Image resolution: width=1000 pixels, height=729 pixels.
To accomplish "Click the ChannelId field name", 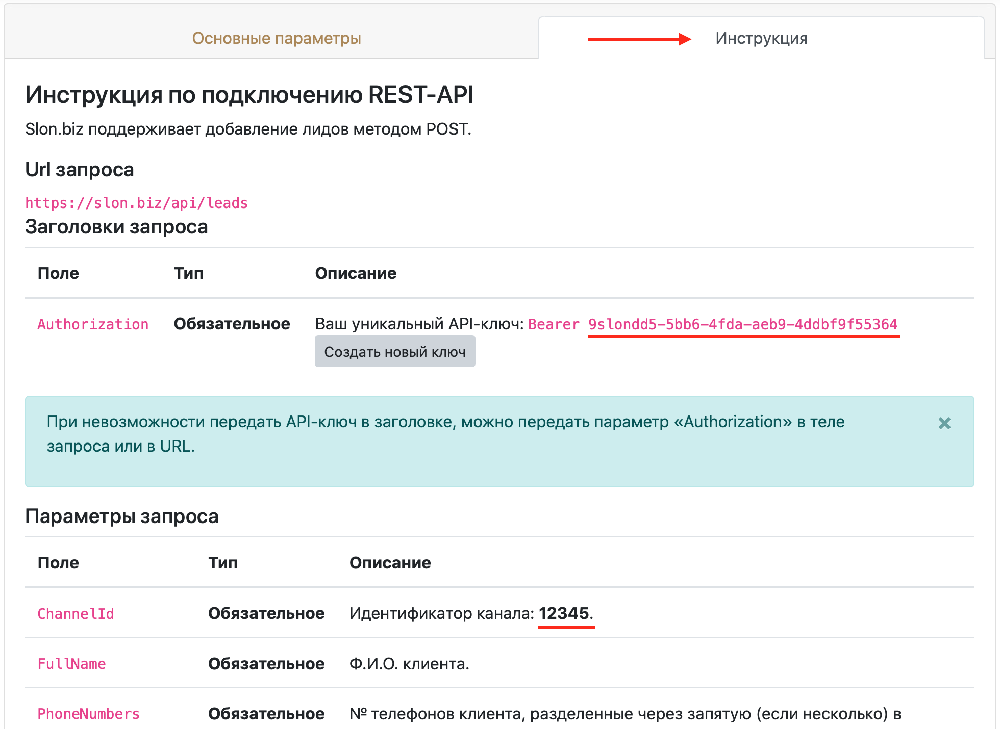I will point(75,614).
